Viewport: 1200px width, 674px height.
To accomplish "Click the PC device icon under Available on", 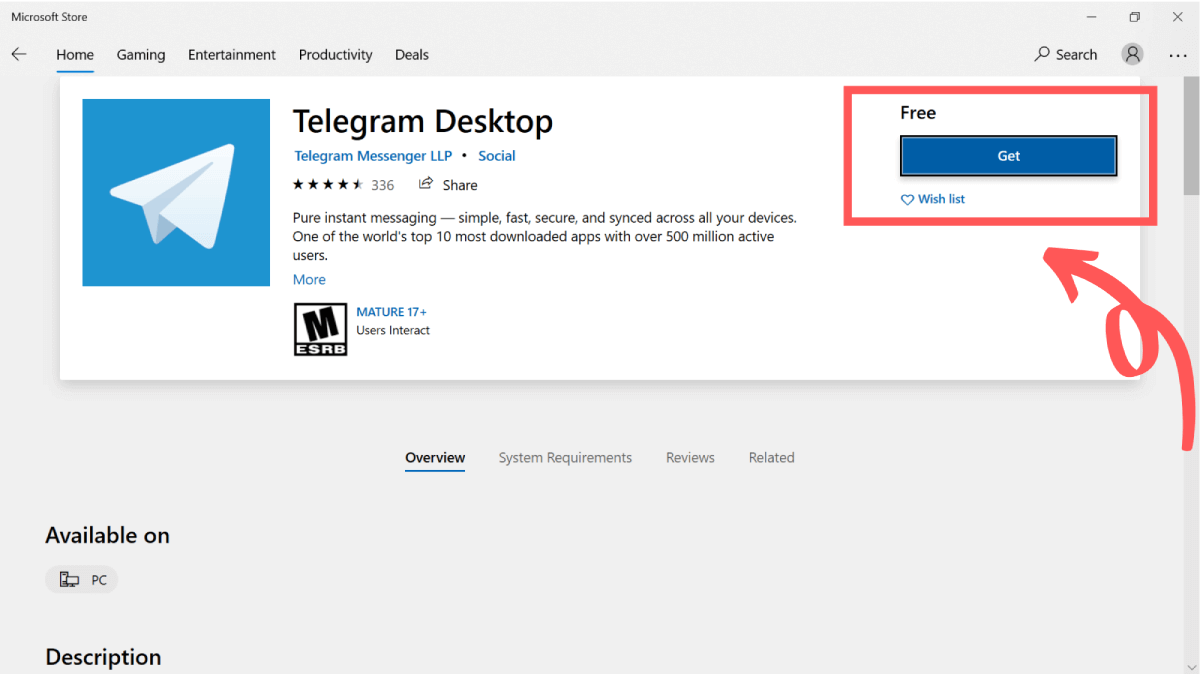I will (69, 580).
